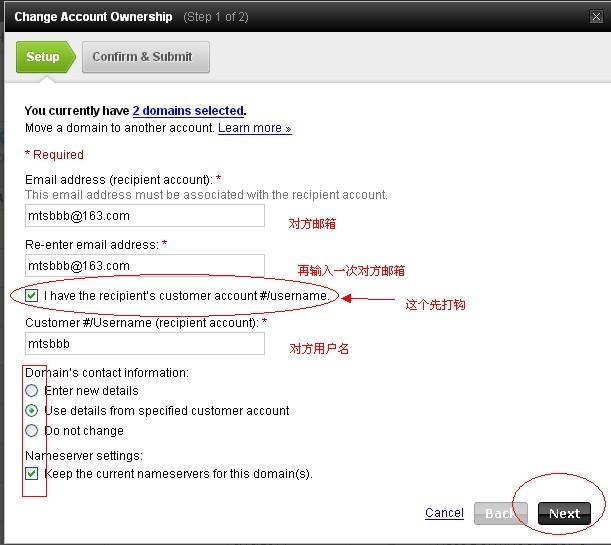
Task: Proceed with the Next button
Action: tap(564, 513)
